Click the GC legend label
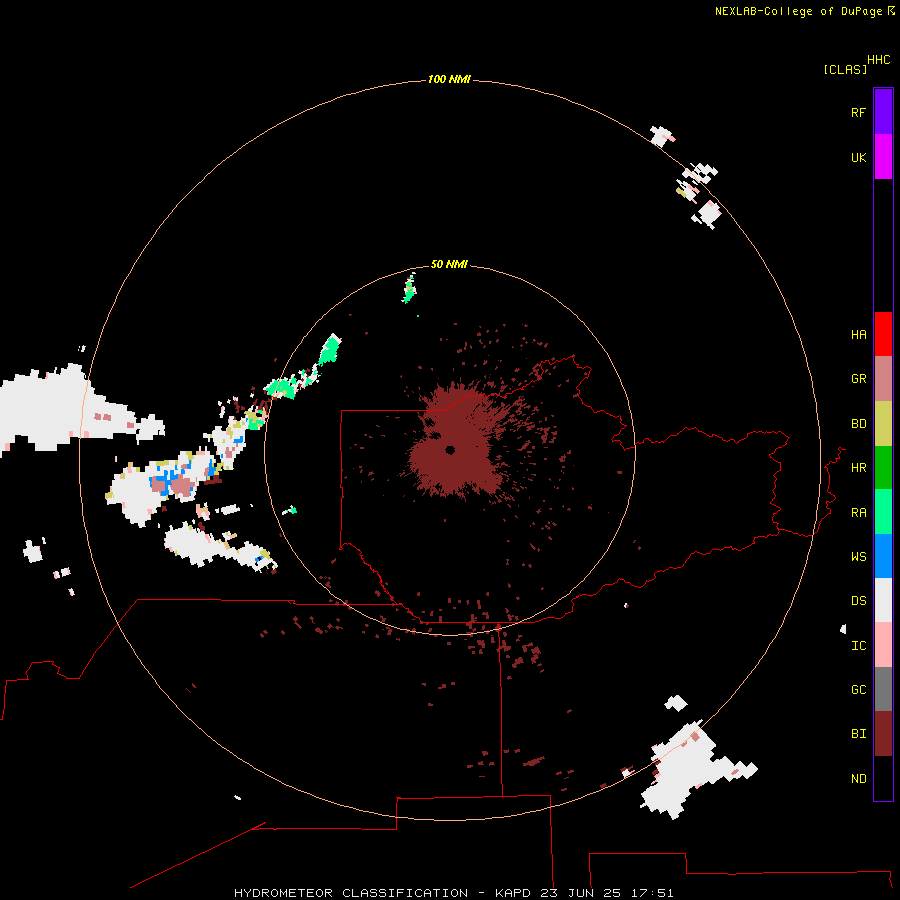This screenshot has height=900, width=900. coord(858,690)
